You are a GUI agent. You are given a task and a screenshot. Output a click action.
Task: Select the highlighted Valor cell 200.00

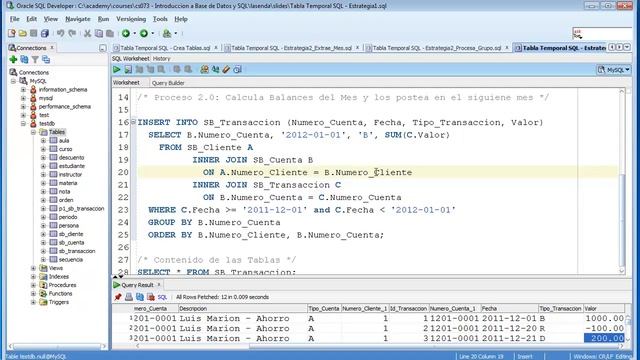tap(604, 338)
